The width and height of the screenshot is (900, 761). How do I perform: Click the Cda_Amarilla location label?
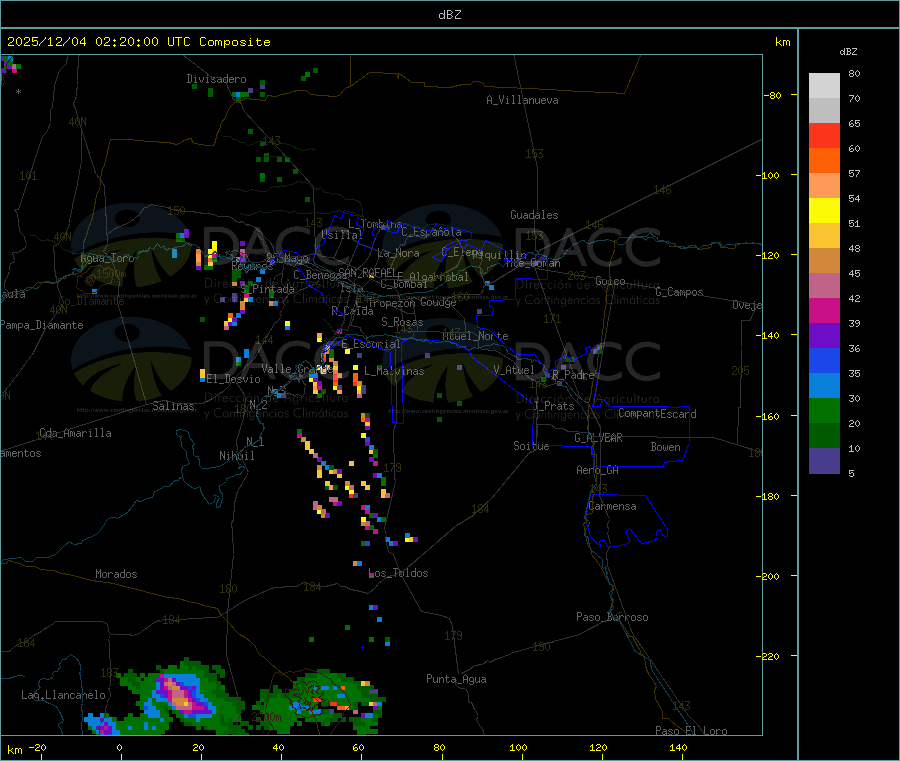coord(75,433)
